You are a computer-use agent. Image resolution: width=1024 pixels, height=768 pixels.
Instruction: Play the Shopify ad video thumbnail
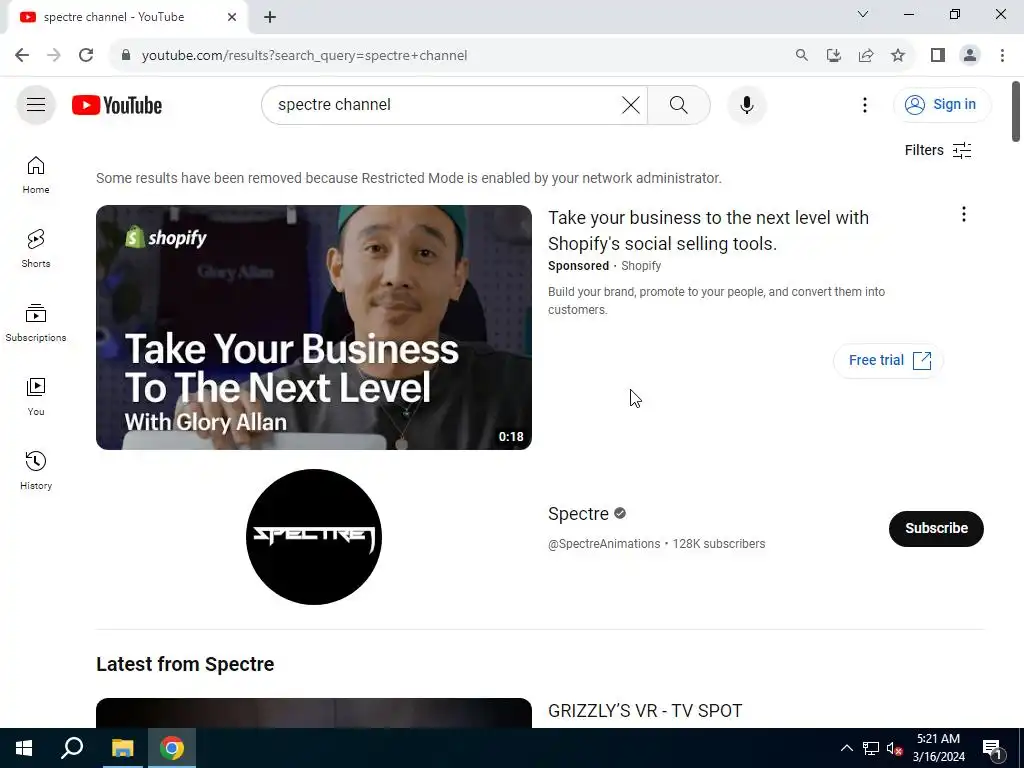coord(313,327)
